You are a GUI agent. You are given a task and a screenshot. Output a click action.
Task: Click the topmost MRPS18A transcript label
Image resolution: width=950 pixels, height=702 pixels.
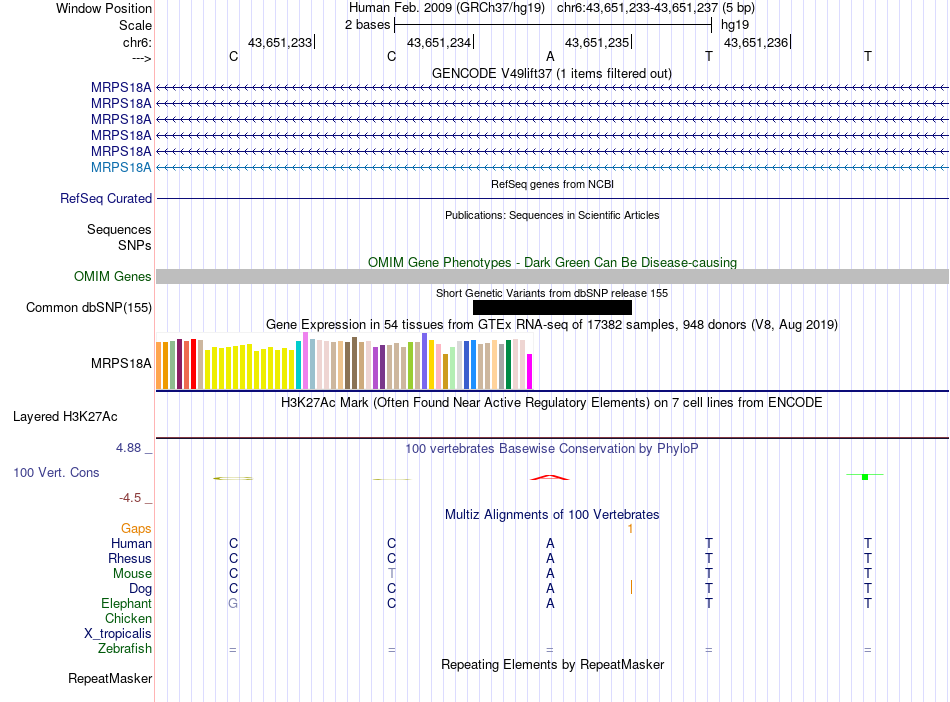121,87
